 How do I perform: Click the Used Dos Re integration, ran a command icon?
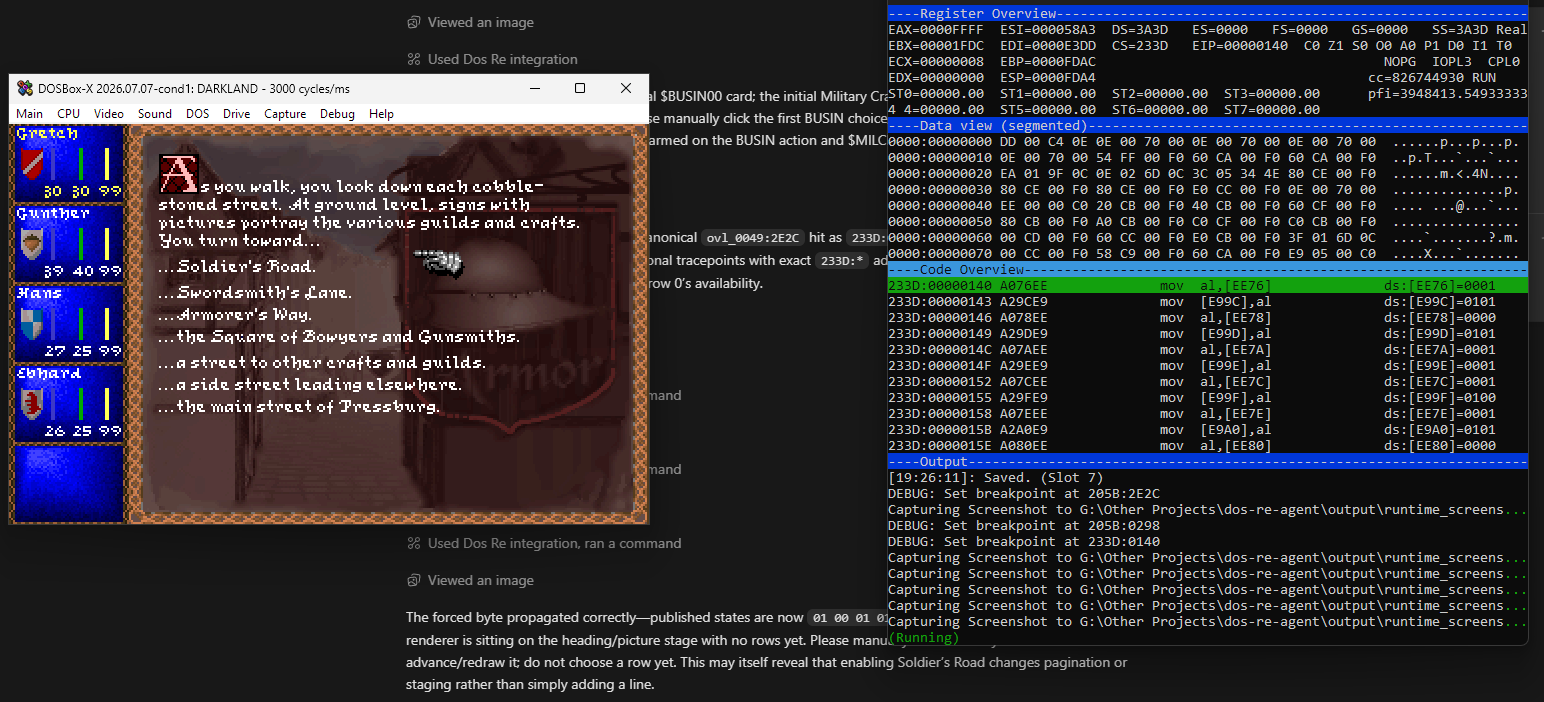414,543
